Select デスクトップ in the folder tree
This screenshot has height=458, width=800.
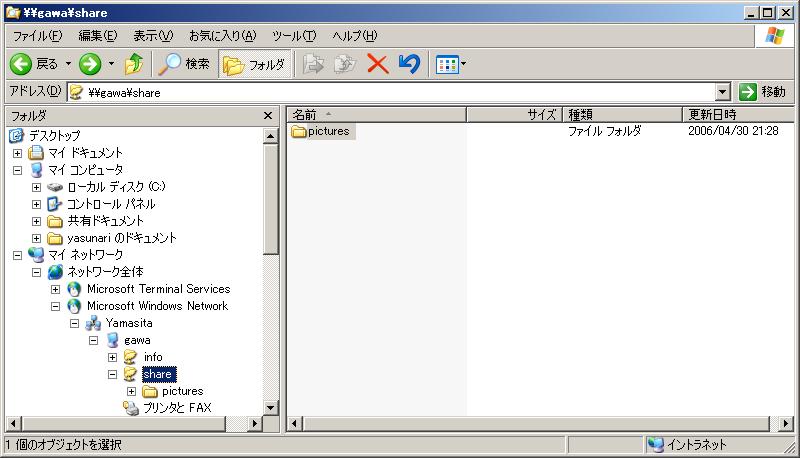[x=55, y=136]
